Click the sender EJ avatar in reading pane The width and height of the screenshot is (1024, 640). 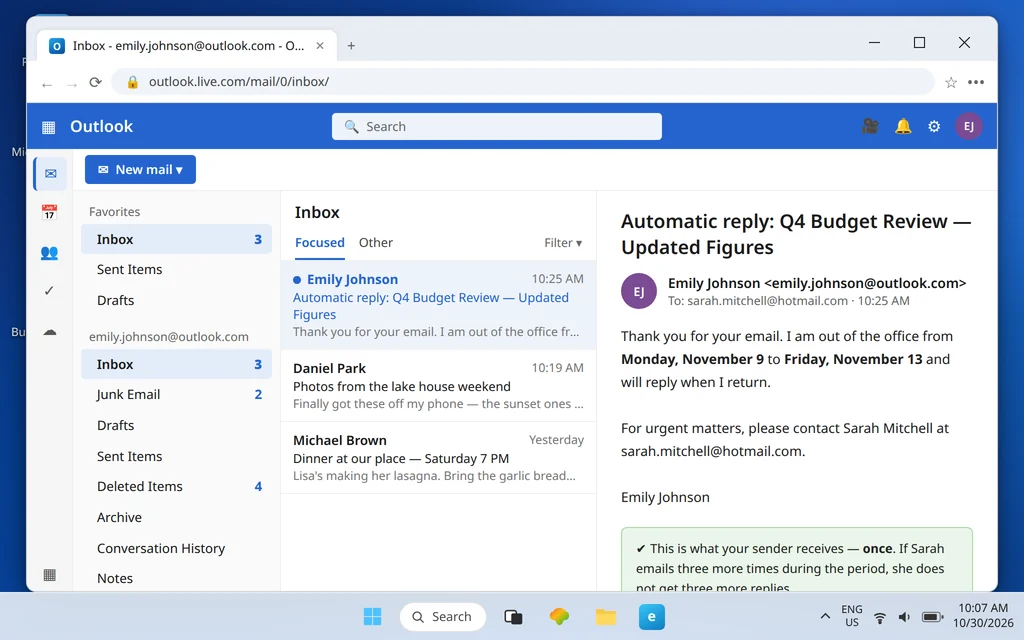point(639,291)
